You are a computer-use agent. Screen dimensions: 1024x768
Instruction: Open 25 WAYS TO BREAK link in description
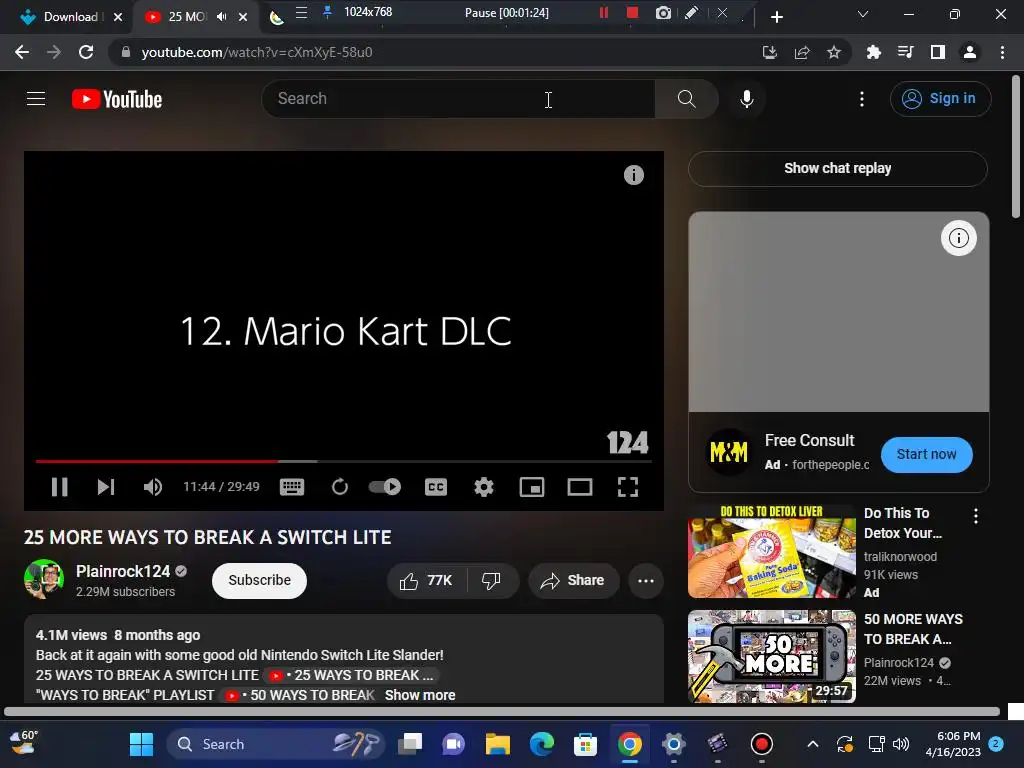coord(353,675)
